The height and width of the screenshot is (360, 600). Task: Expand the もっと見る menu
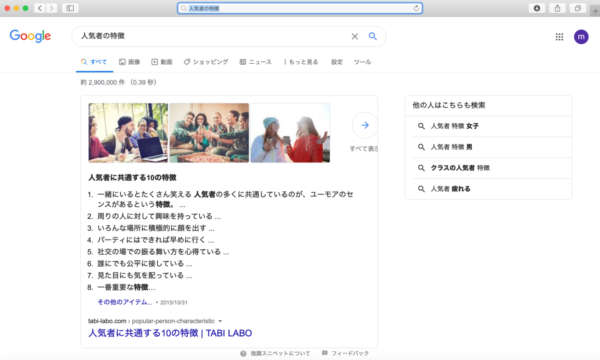(301, 62)
